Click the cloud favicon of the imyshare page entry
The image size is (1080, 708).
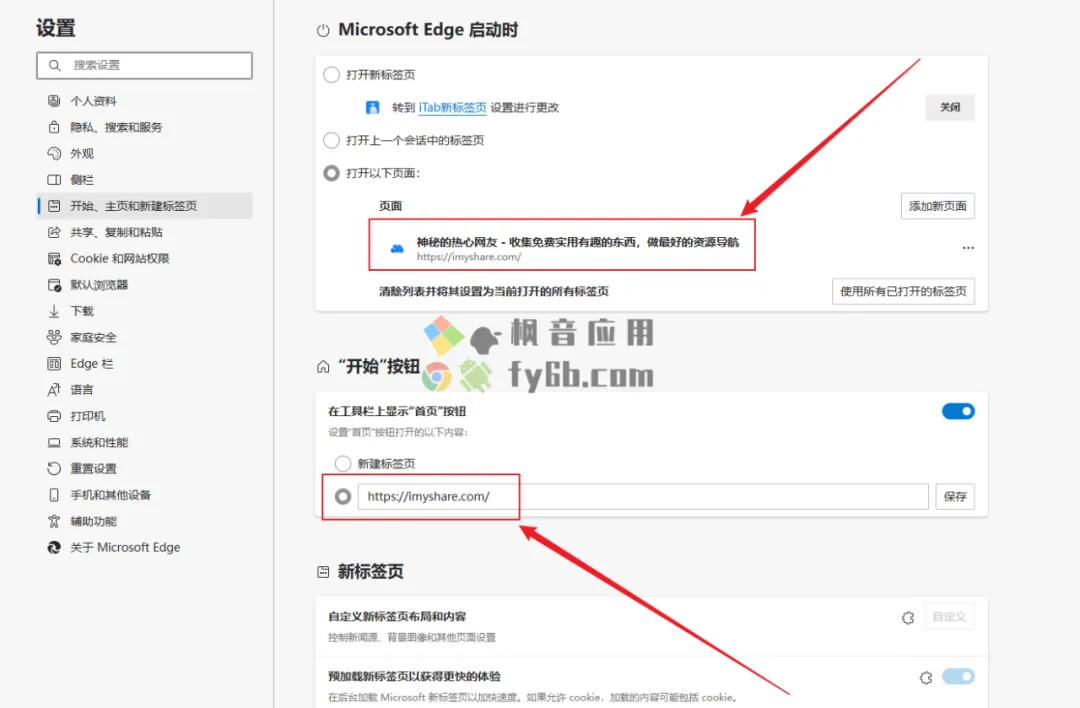[397, 249]
